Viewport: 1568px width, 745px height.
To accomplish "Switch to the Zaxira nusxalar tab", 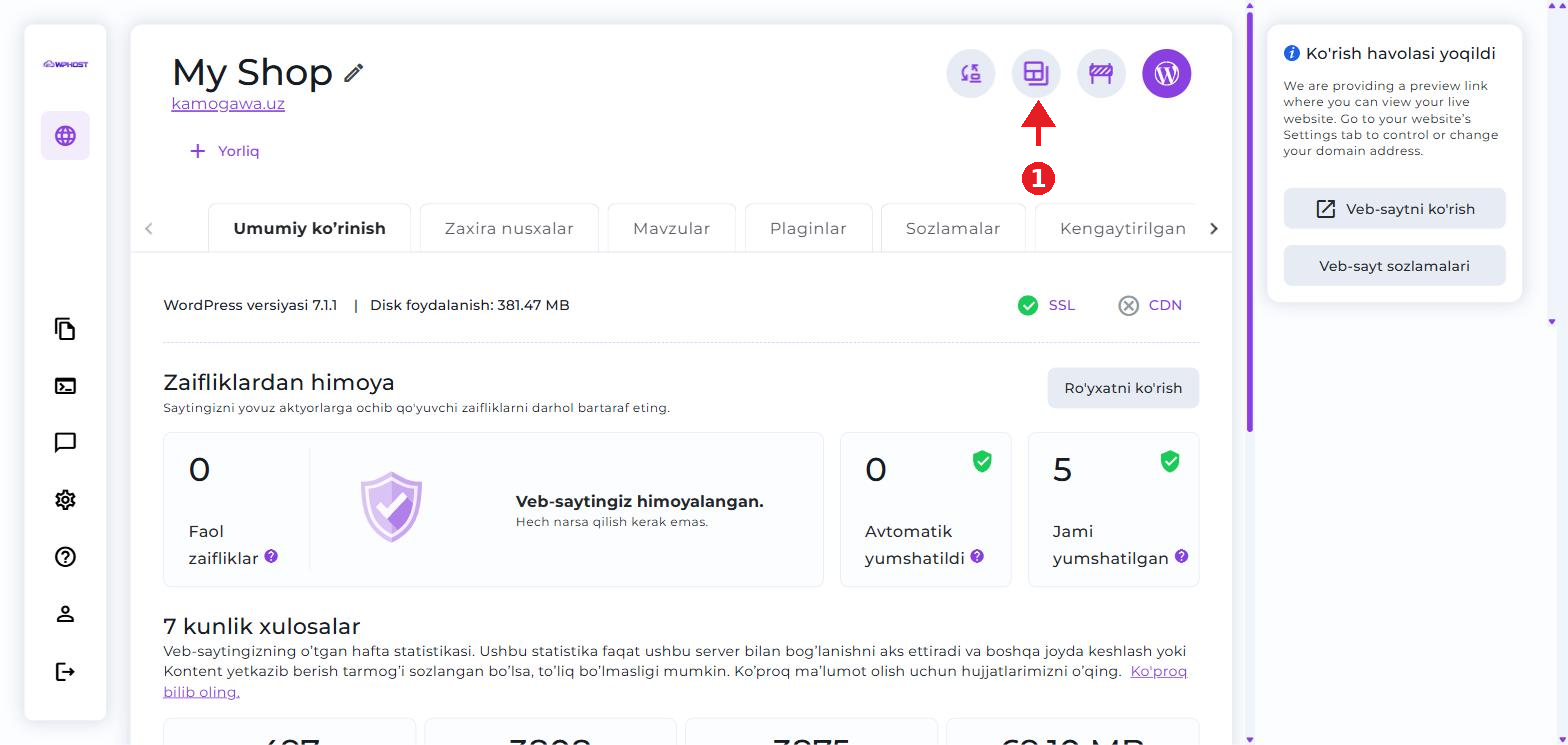I will click(509, 228).
